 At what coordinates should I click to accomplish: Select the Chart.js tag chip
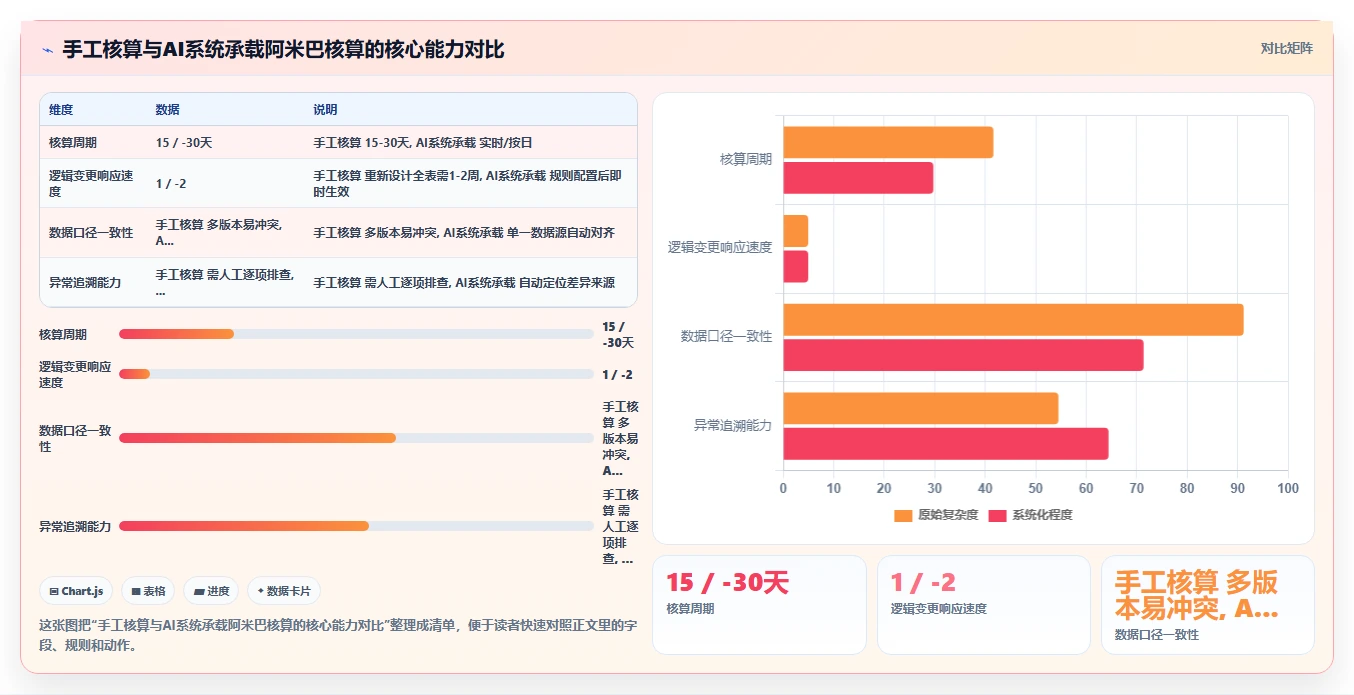(77, 591)
